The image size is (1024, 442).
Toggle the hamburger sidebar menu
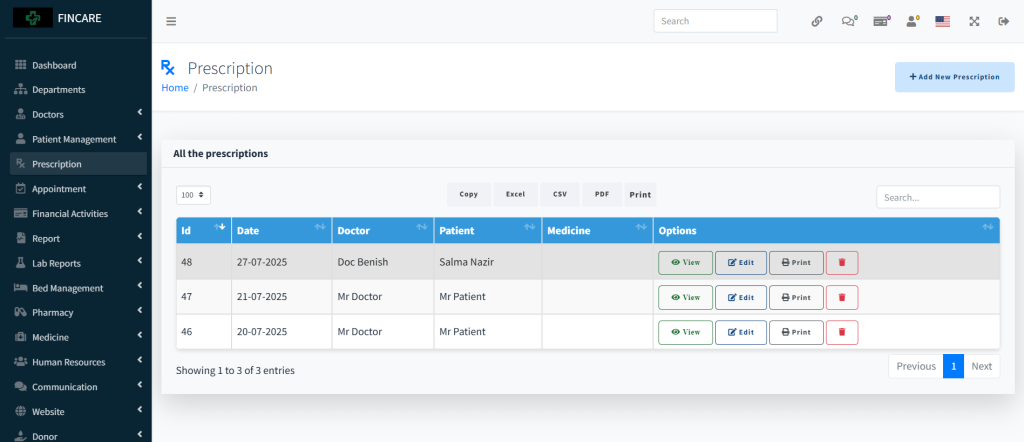coord(171,21)
